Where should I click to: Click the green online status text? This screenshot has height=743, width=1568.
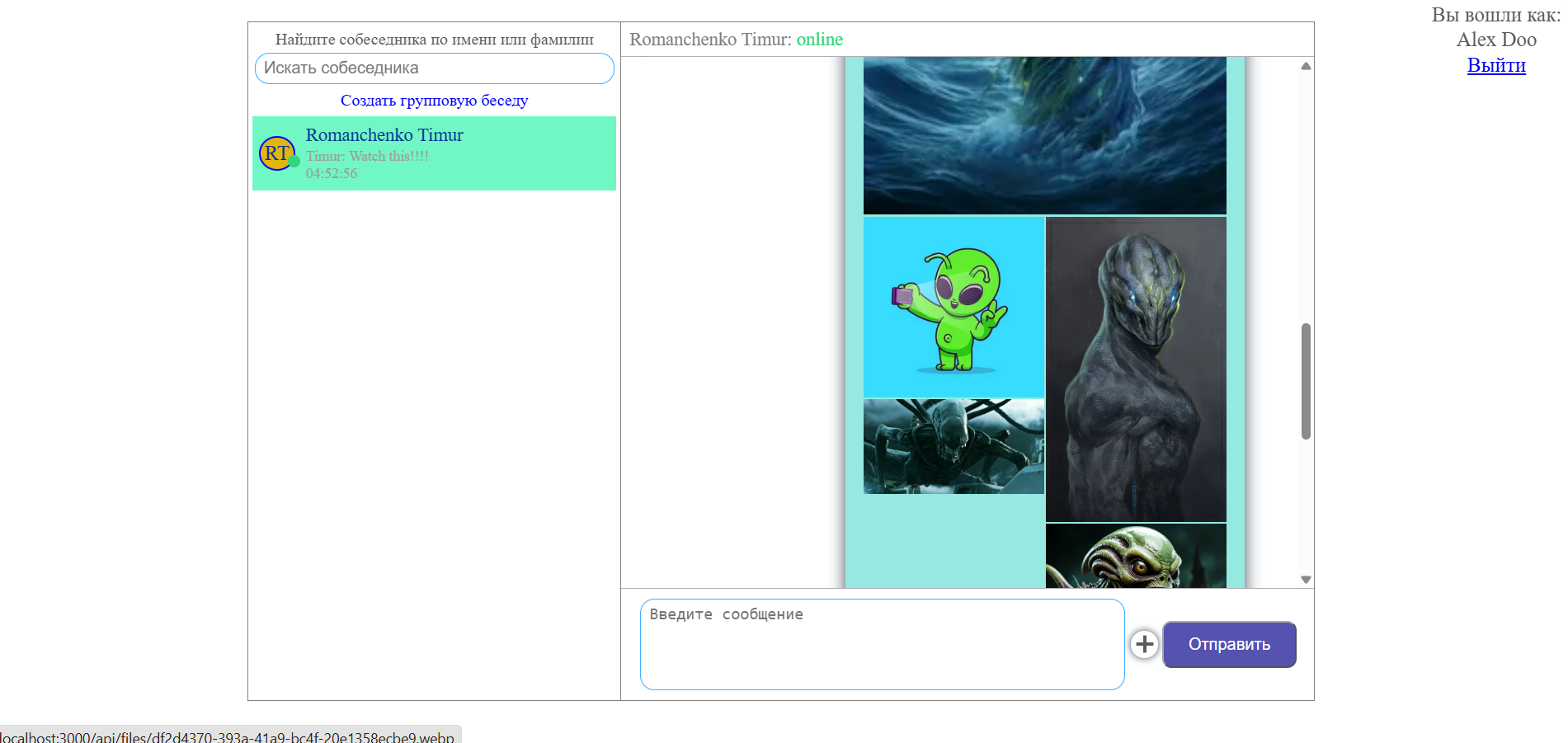819,40
